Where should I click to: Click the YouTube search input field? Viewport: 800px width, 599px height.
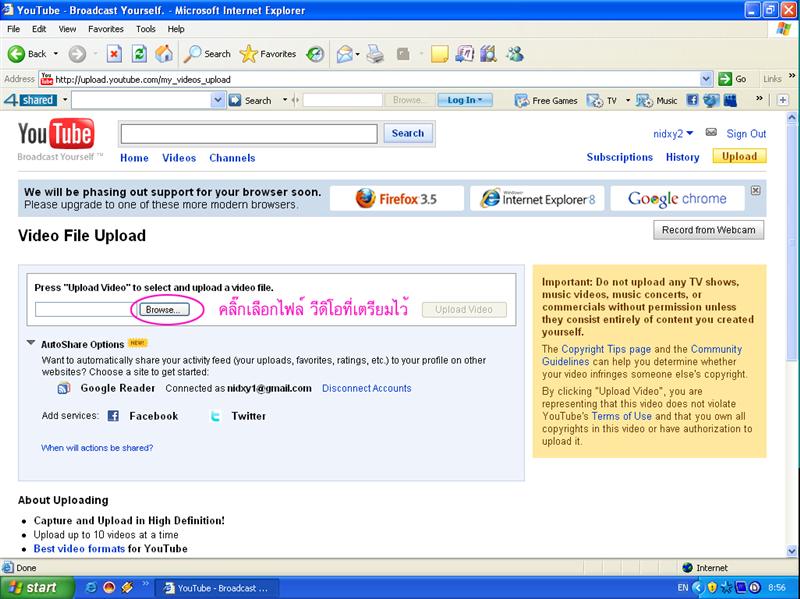click(x=248, y=133)
